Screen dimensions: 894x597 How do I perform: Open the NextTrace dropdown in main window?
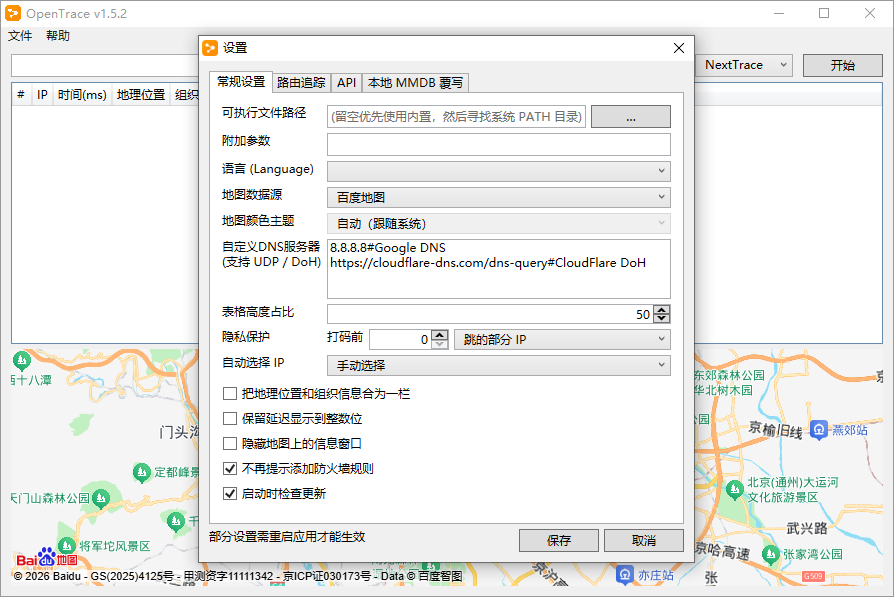743,65
